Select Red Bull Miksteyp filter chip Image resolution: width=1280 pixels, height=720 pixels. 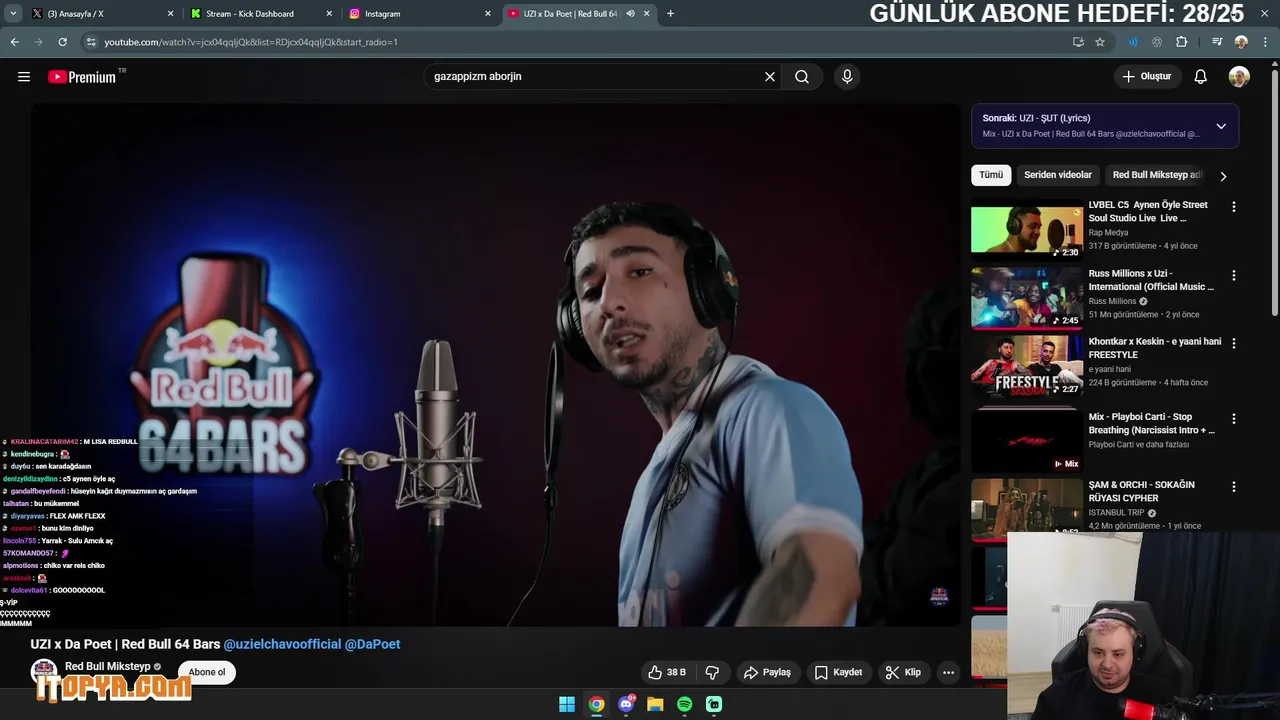tap(1155, 175)
